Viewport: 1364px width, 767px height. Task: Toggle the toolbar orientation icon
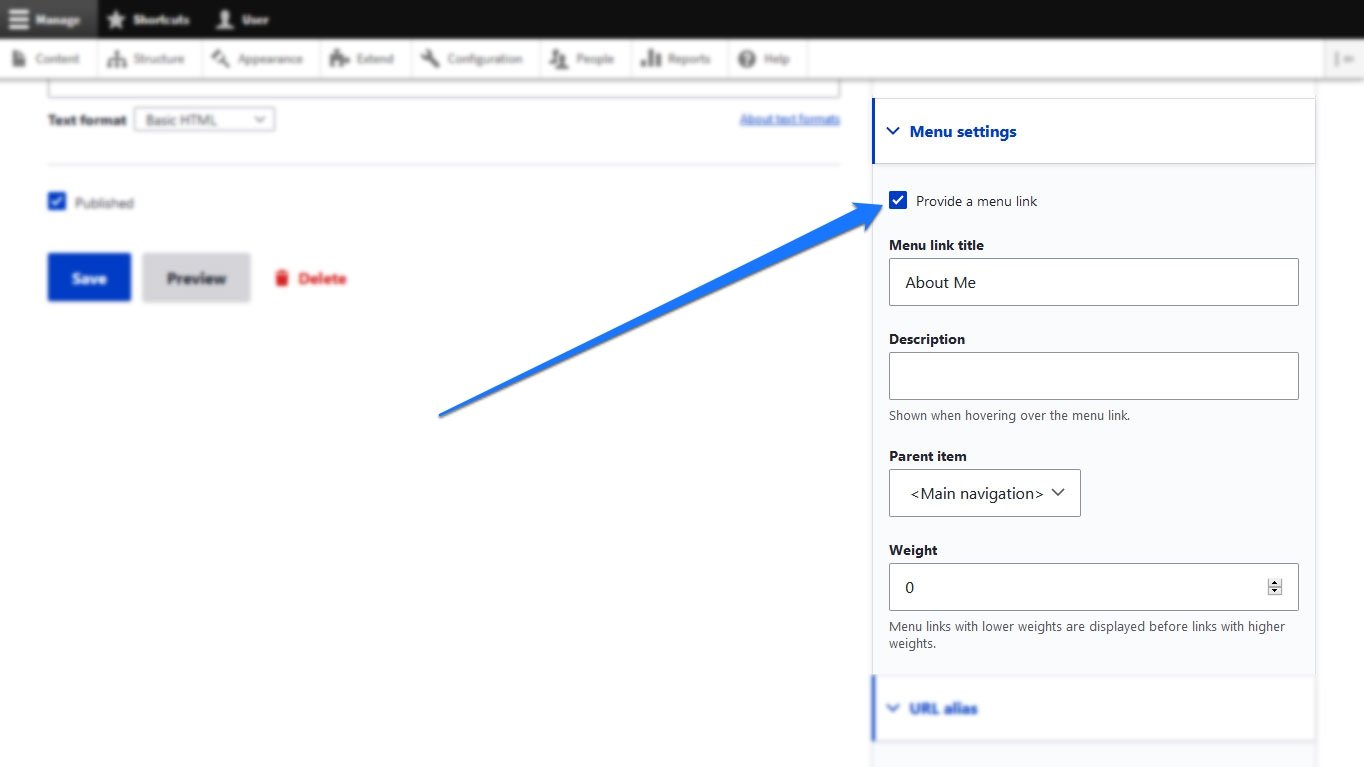(x=1343, y=59)
